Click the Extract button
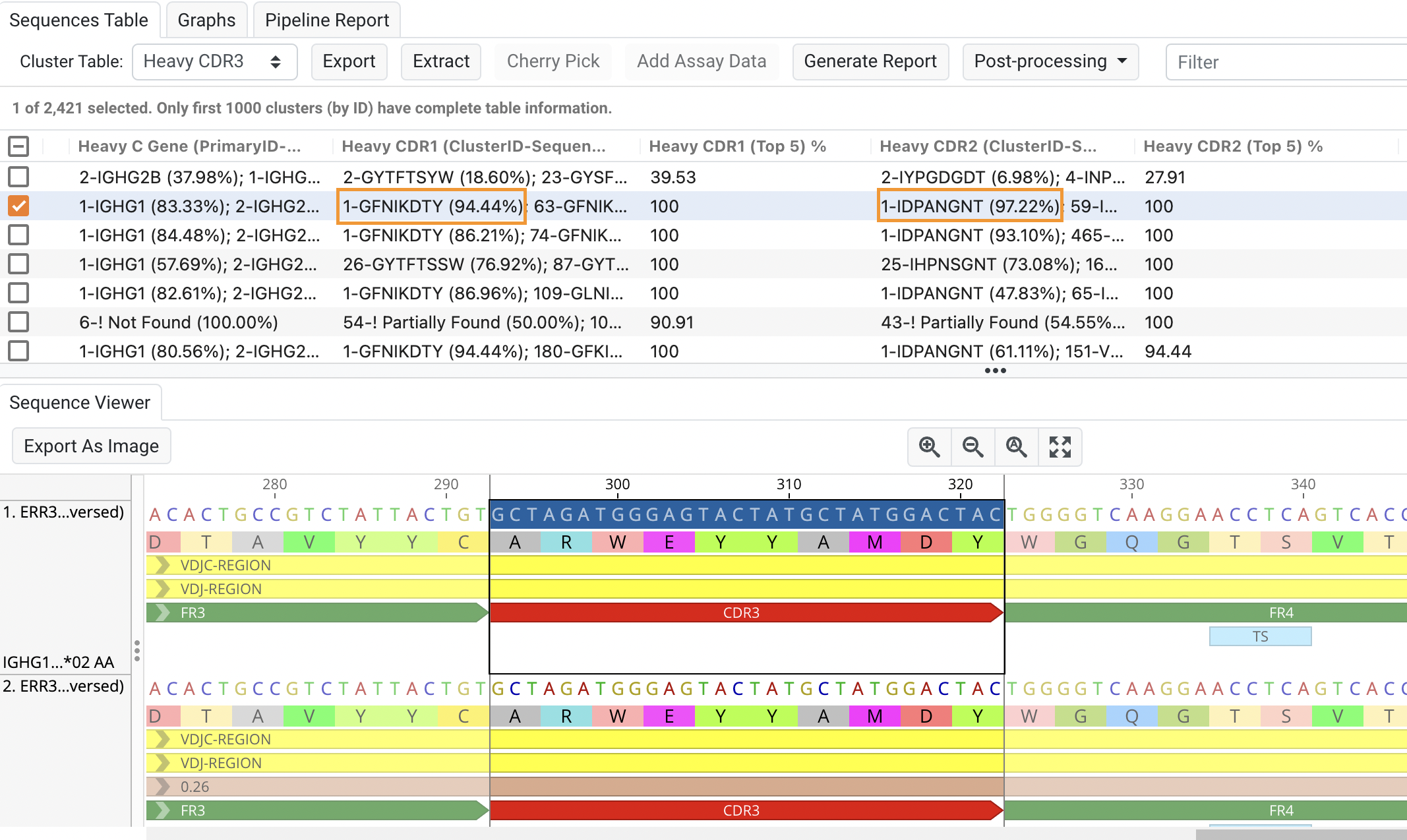Screen dimensions: 1407x840 (x=441, y=62)
